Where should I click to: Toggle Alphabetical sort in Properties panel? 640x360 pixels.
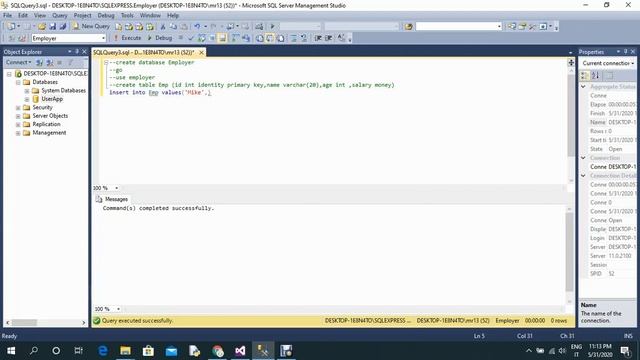(x=596, y=76)
